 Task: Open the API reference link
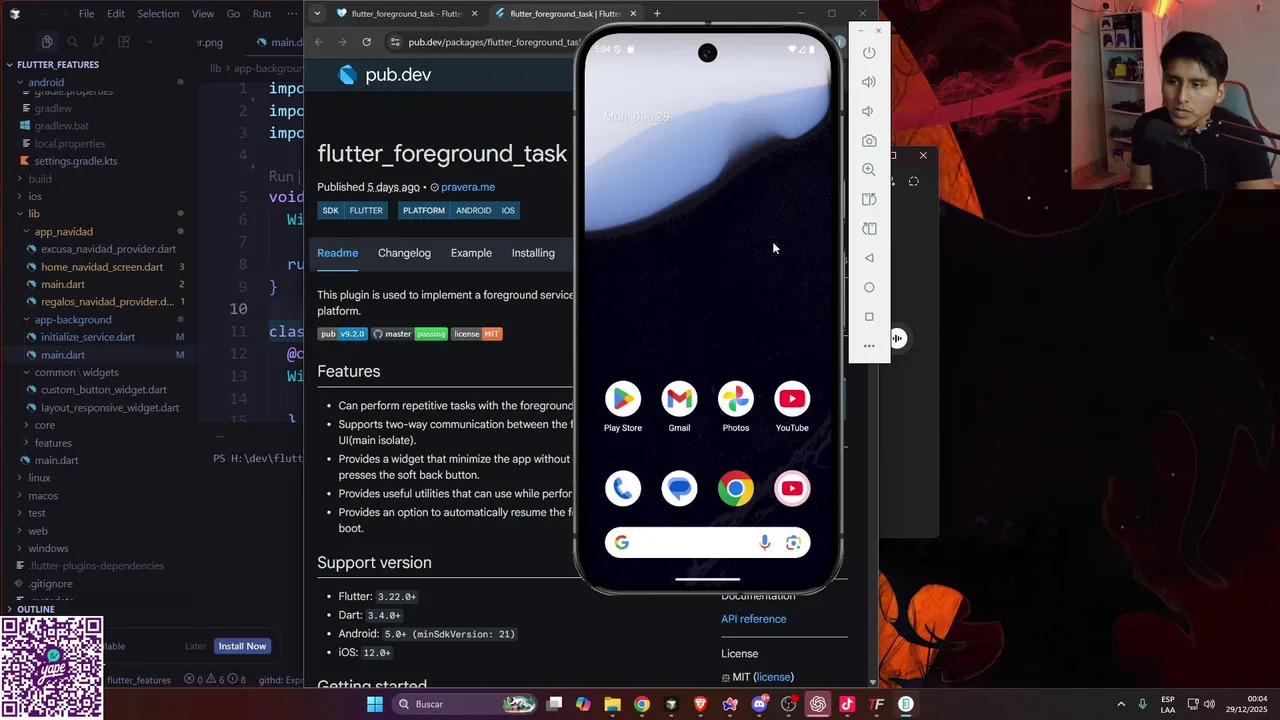point(754,619)
